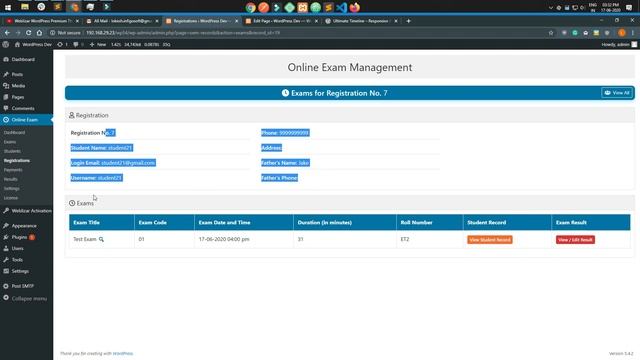Viewport: 640px width, 360px height.
Task: Open the Windows Start menu
Action: [x=8, y=7]
